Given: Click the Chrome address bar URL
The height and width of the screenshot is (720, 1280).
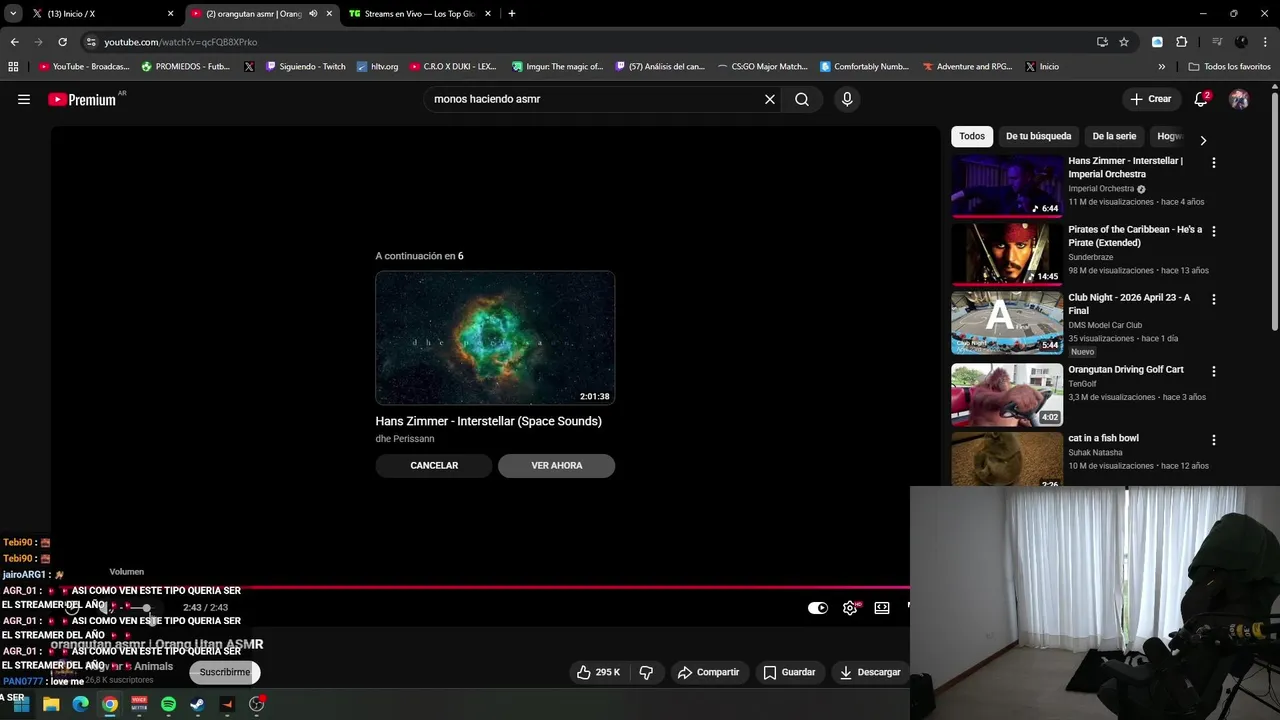Looking at the screenshot, I should [x=181, y=42].
